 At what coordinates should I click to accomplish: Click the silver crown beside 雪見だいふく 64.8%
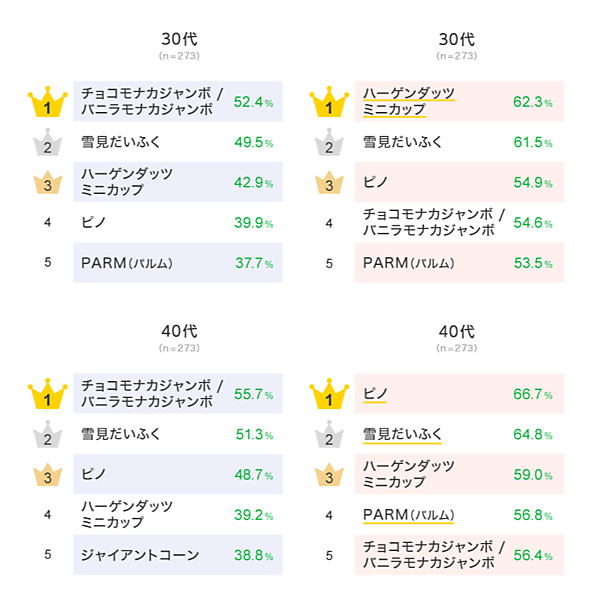coord(328,435)
